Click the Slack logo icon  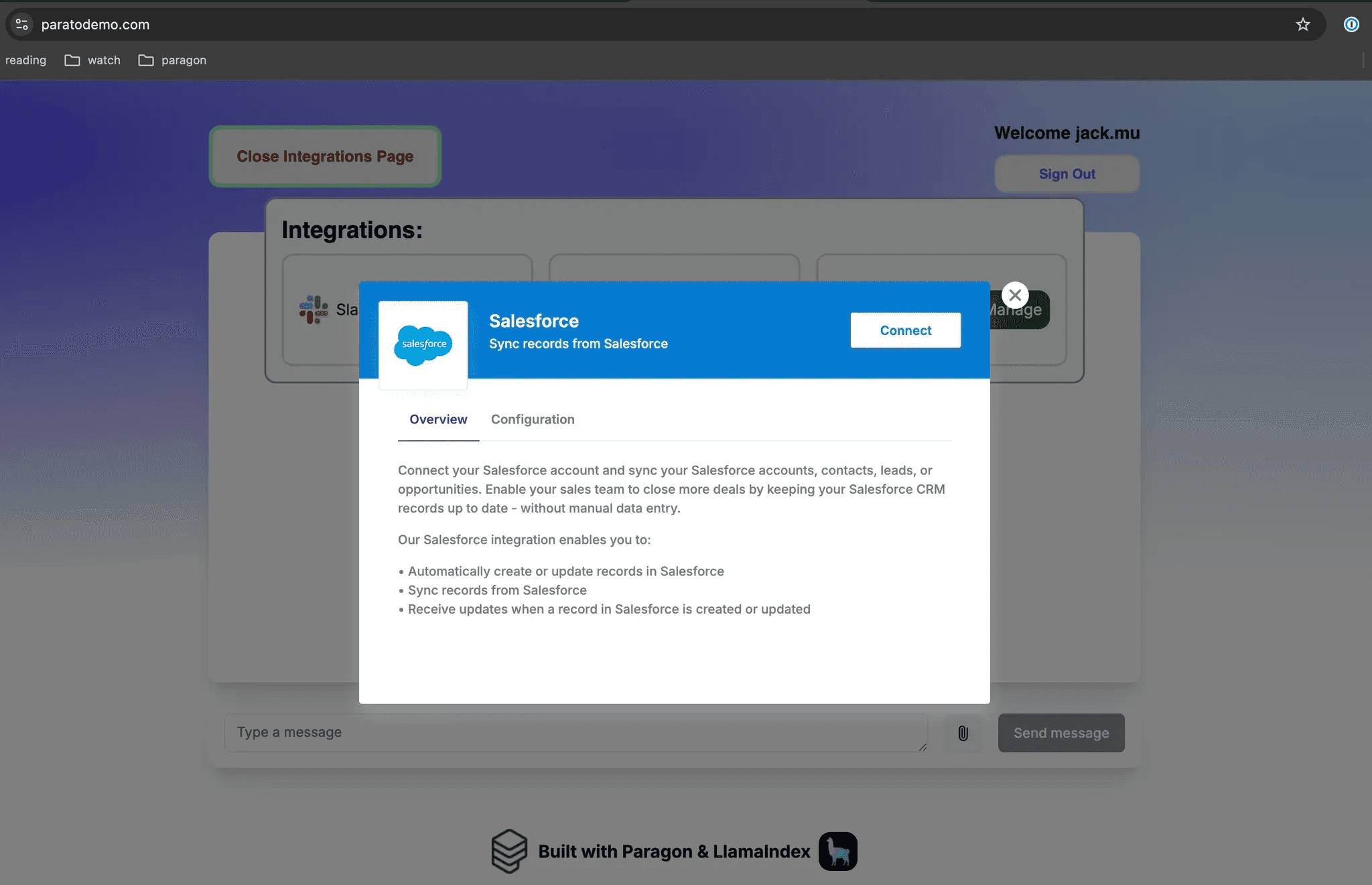(x=314, y=310)
